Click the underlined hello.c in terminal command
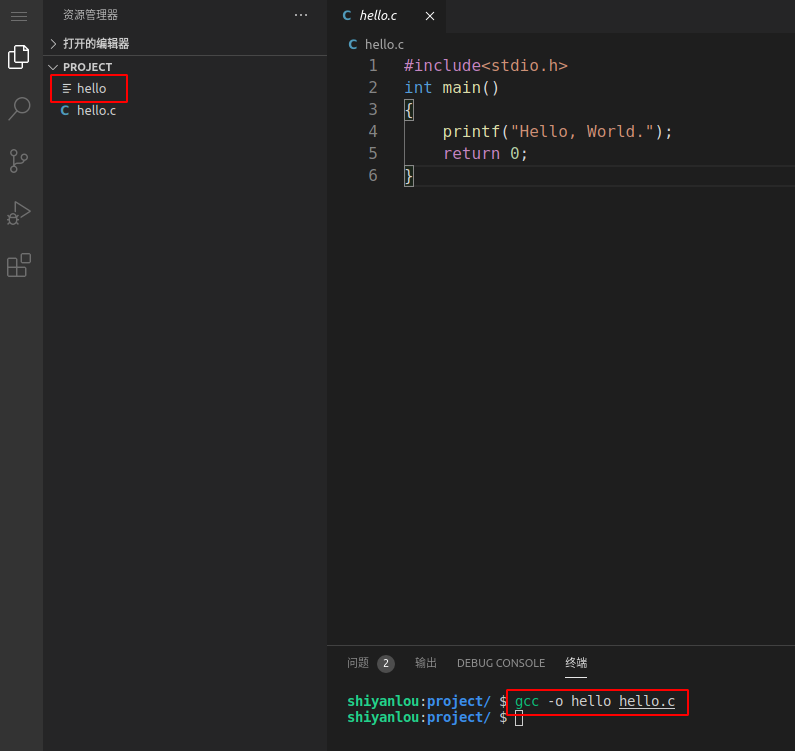This screenshot has height=751, width=795. click(x=647, y=701)
